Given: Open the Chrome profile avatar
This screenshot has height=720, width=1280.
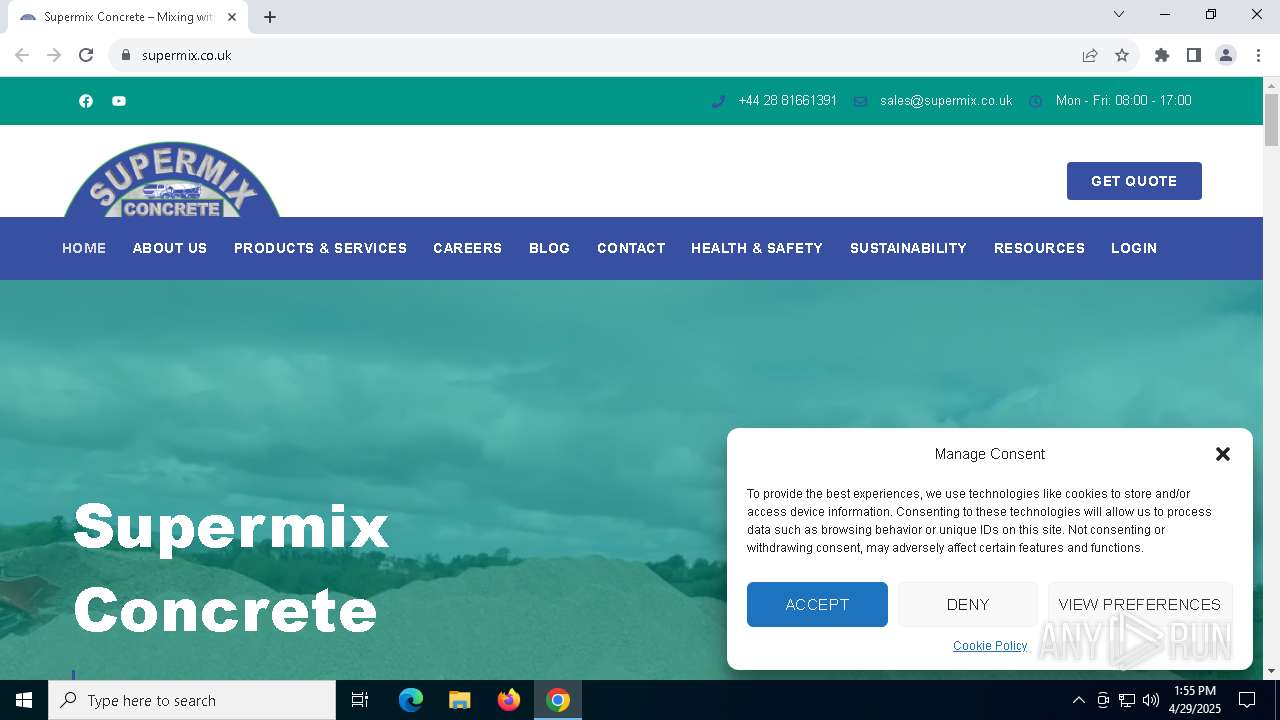Looking at the screenshot, I should click(x=1226, y=55).
